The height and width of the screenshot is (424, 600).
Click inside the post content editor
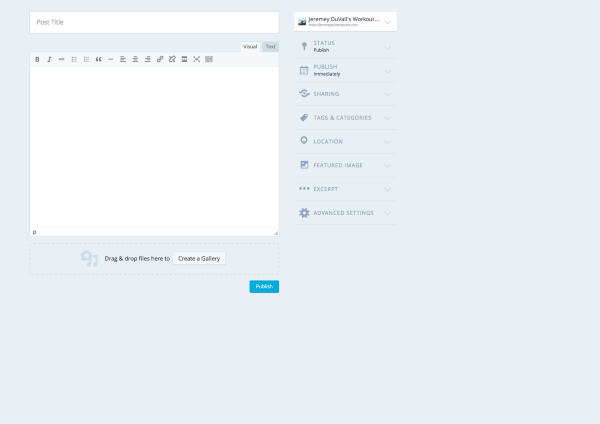point(154,147)
